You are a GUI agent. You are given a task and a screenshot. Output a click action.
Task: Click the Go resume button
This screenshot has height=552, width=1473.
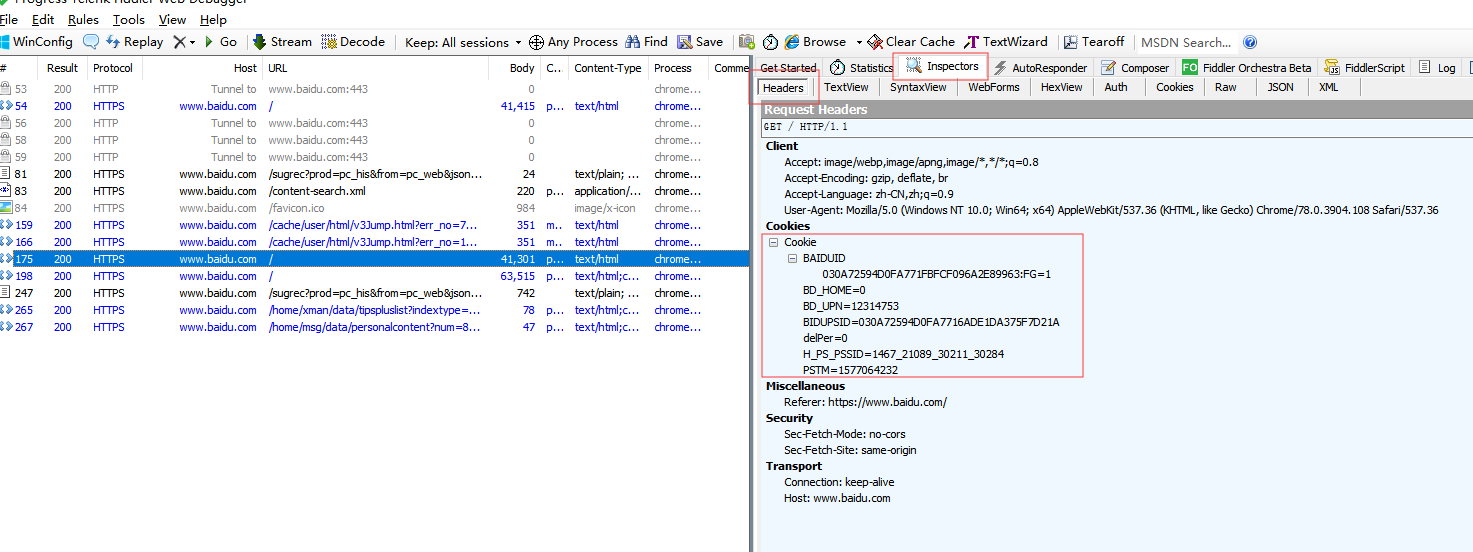coord(221,42)
